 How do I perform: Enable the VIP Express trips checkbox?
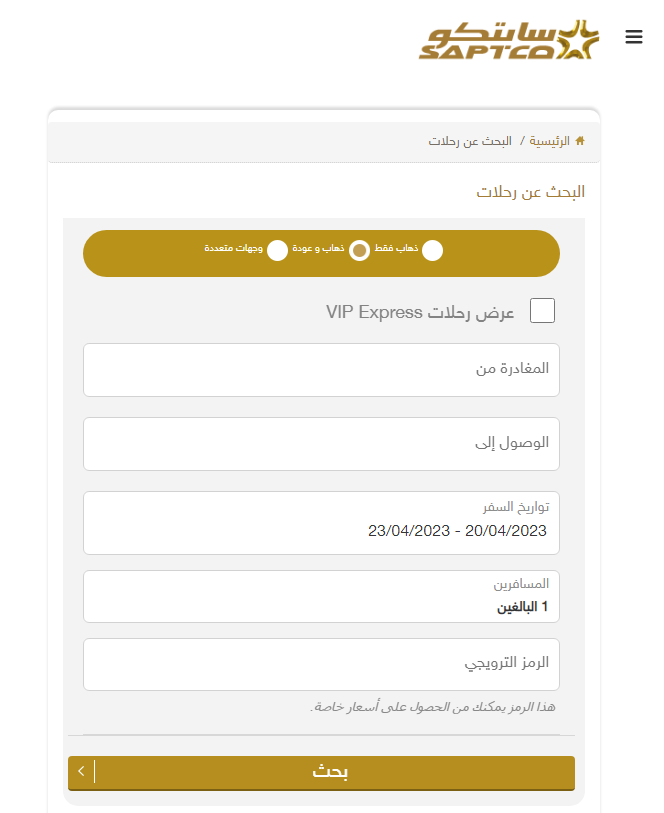(x=542, y=311)
